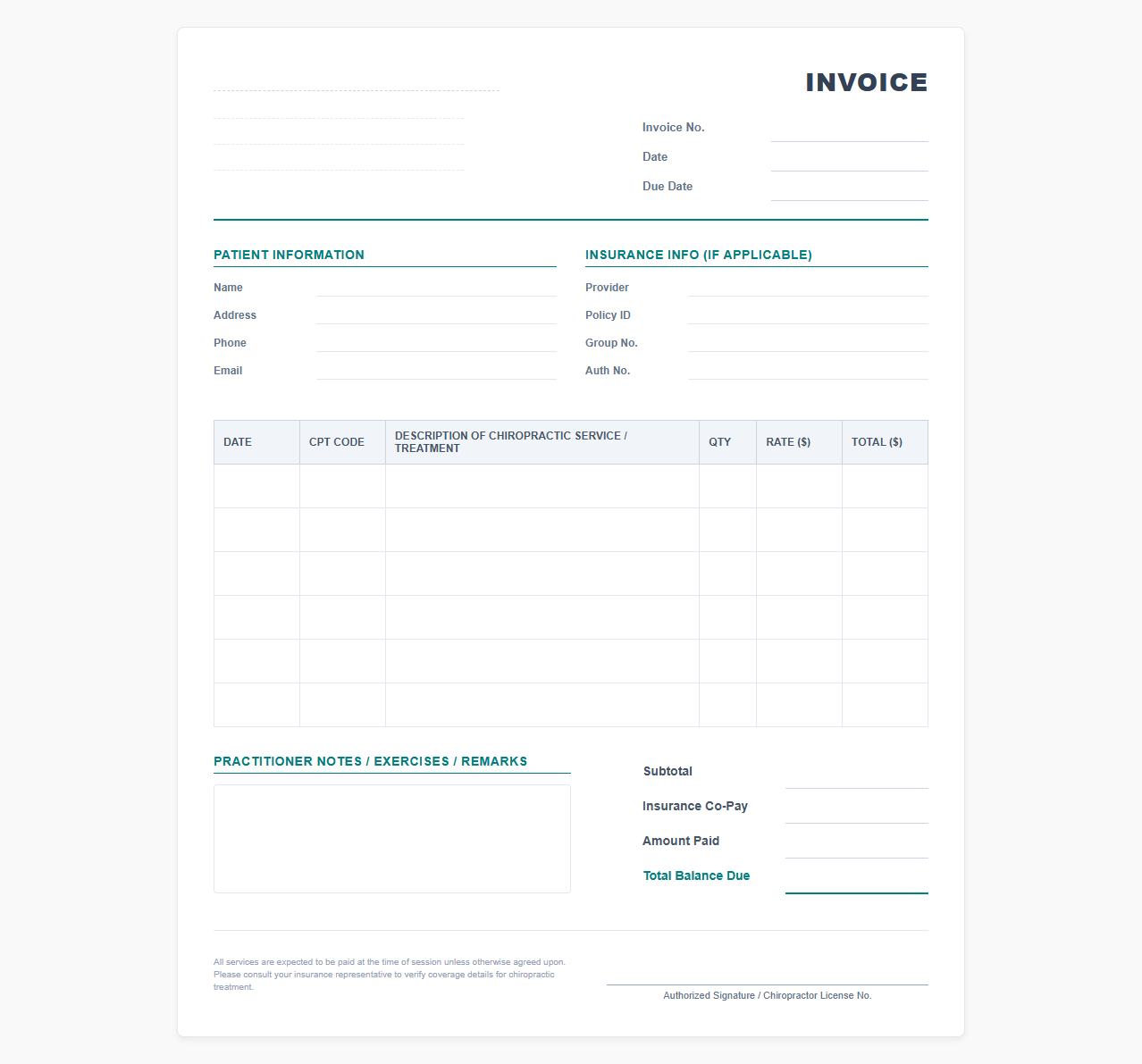Click the CPT CODE column header

pos(342,442)
